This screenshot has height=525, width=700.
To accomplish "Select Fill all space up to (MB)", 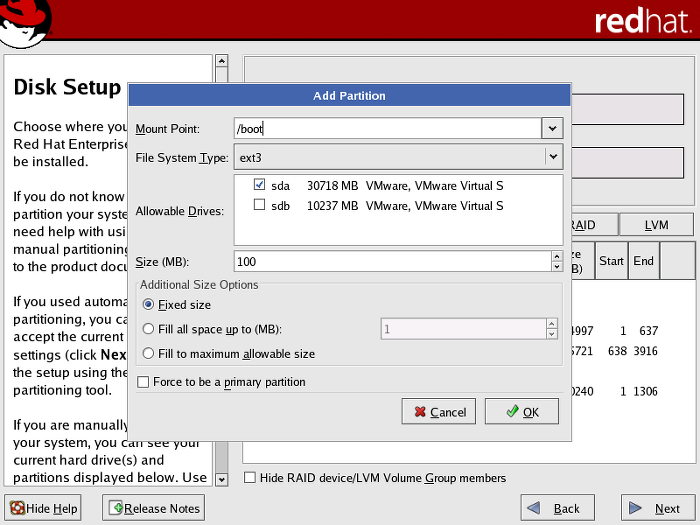I will coord(148,329).
